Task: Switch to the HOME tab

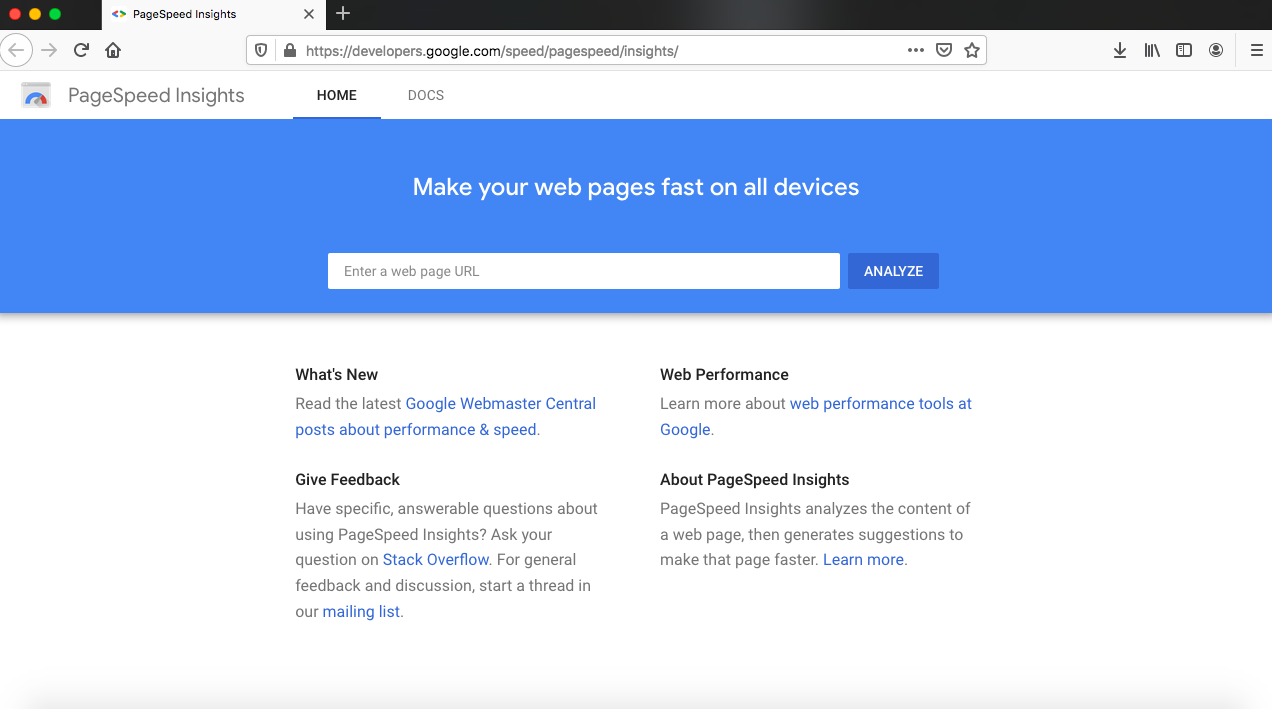Action: pyautogui.click(x=337, y=95)
